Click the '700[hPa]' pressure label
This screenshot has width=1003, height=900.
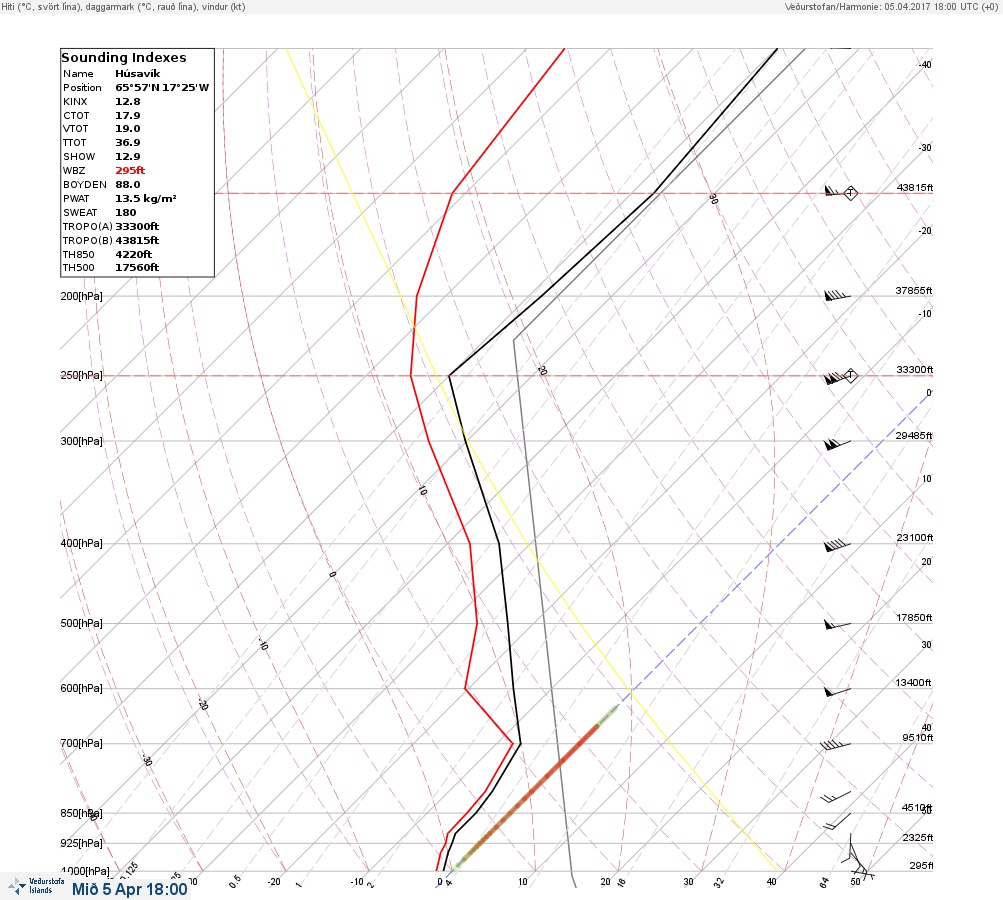pyautogui.click(x=81, y=743)
